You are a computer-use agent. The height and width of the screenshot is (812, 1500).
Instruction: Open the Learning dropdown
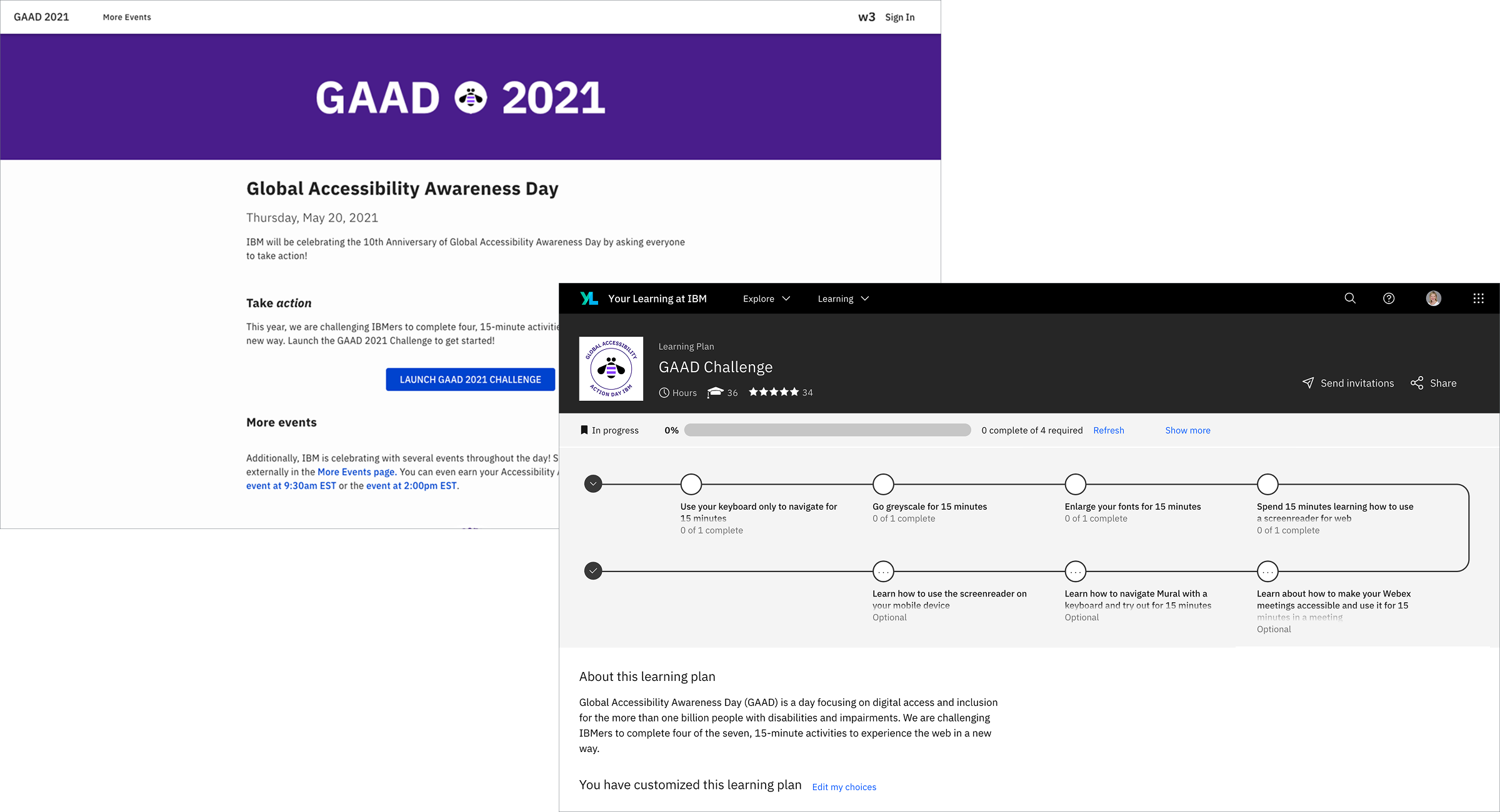[842, 299]
